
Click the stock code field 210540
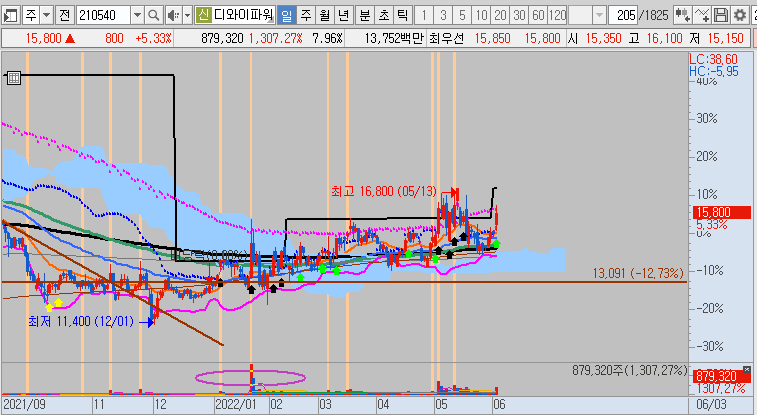coord(103,15)
